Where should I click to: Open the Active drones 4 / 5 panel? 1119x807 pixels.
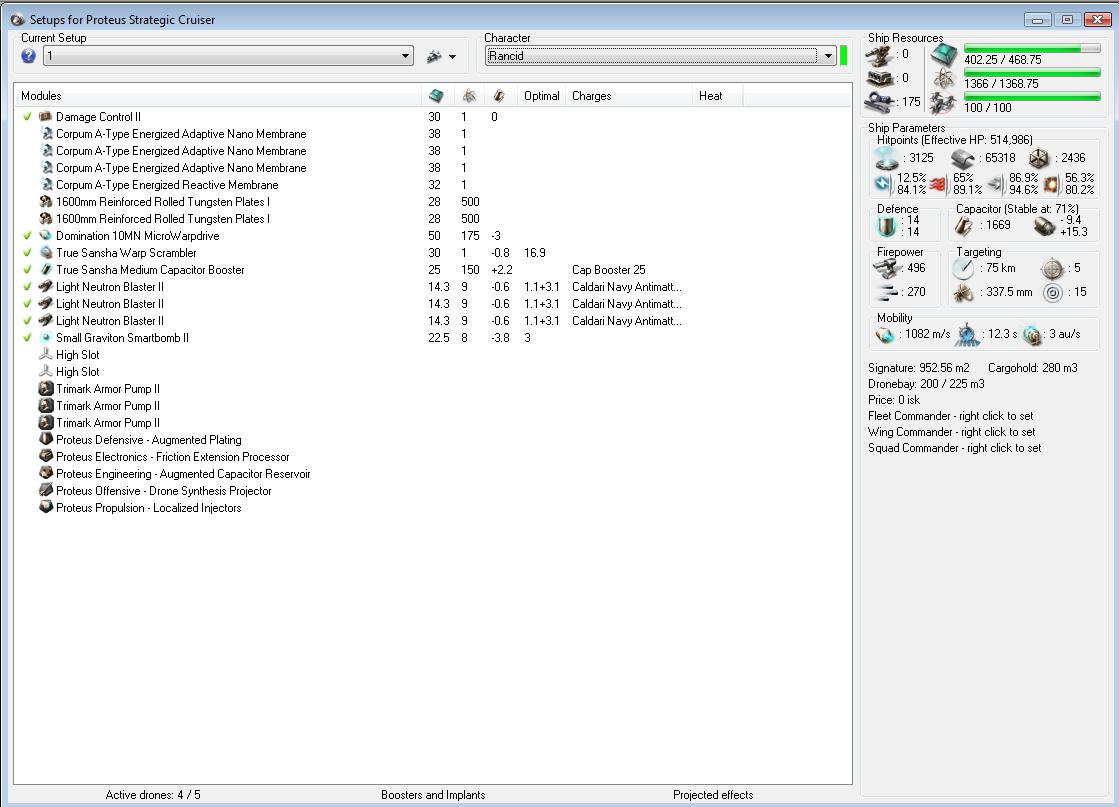pyautogui.click(x=153, y=795)
